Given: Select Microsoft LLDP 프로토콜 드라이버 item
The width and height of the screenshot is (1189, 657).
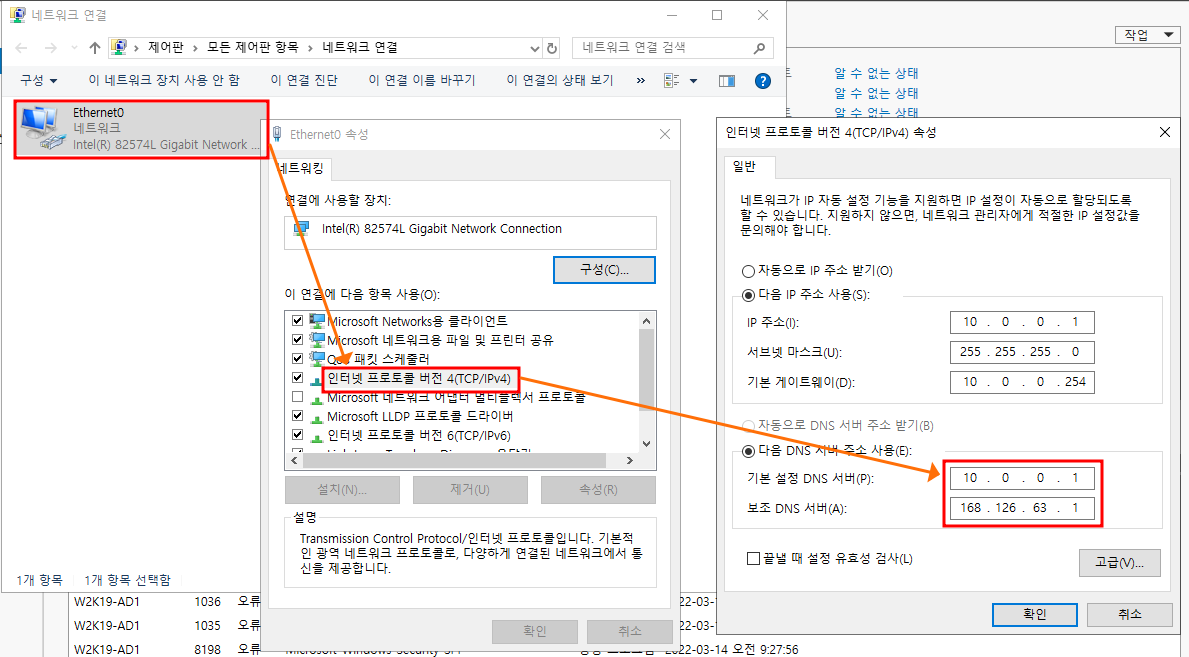Looking at the screenshot, I should [419, 416].
